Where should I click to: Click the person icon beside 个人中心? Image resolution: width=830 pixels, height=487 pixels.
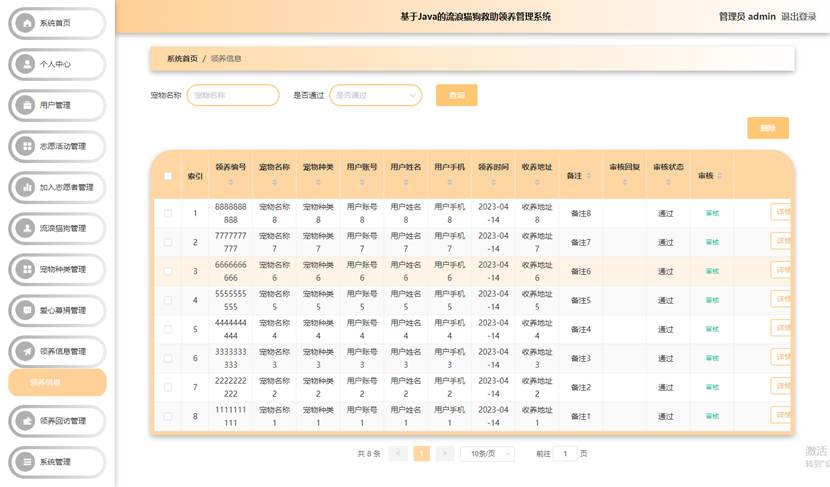pos(26,64)
